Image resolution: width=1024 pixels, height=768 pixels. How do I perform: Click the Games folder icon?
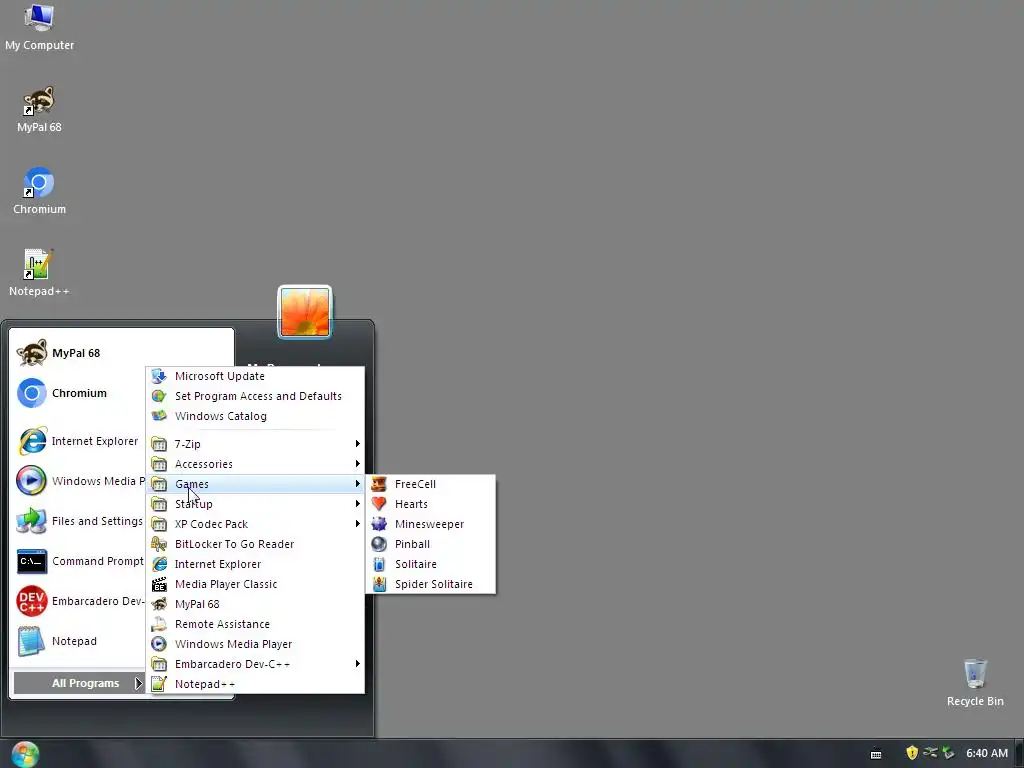tap(159, 484)
